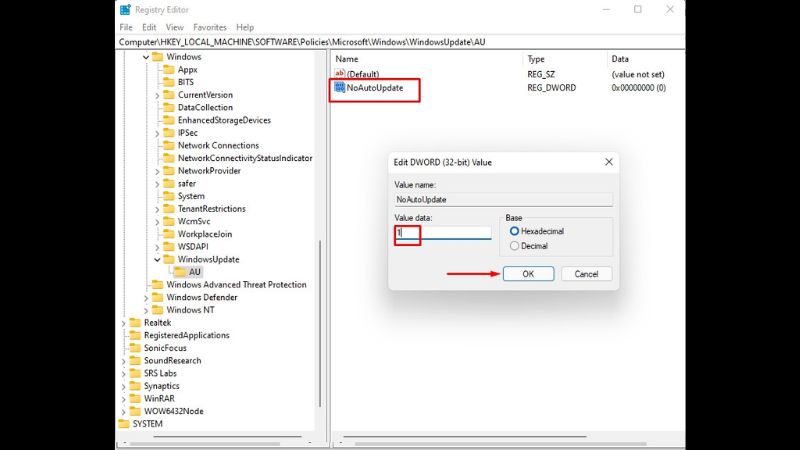Open the Favorites menu

(x=210, y=27)
